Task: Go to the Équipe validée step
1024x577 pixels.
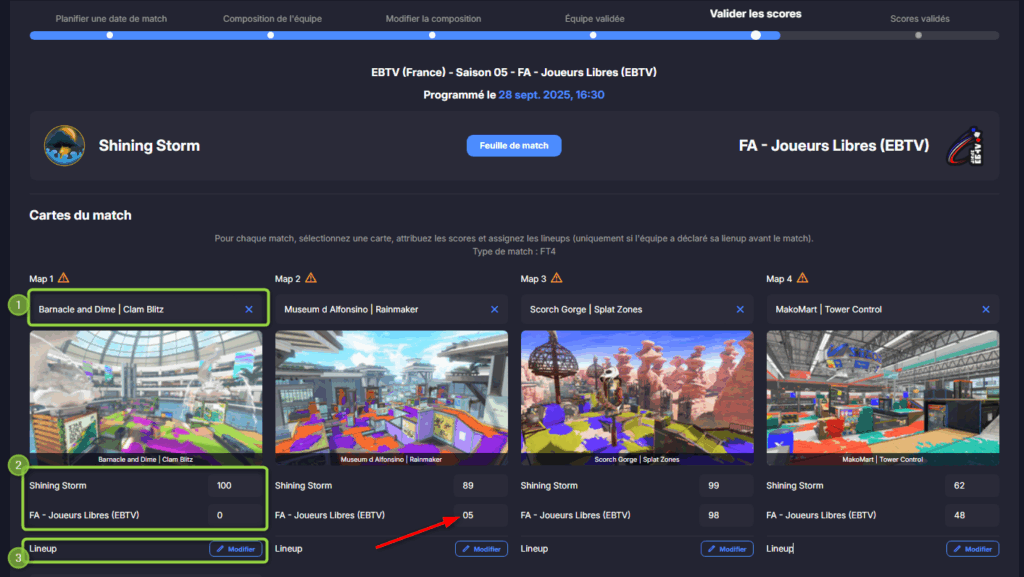Action: [x=593, y=19]
